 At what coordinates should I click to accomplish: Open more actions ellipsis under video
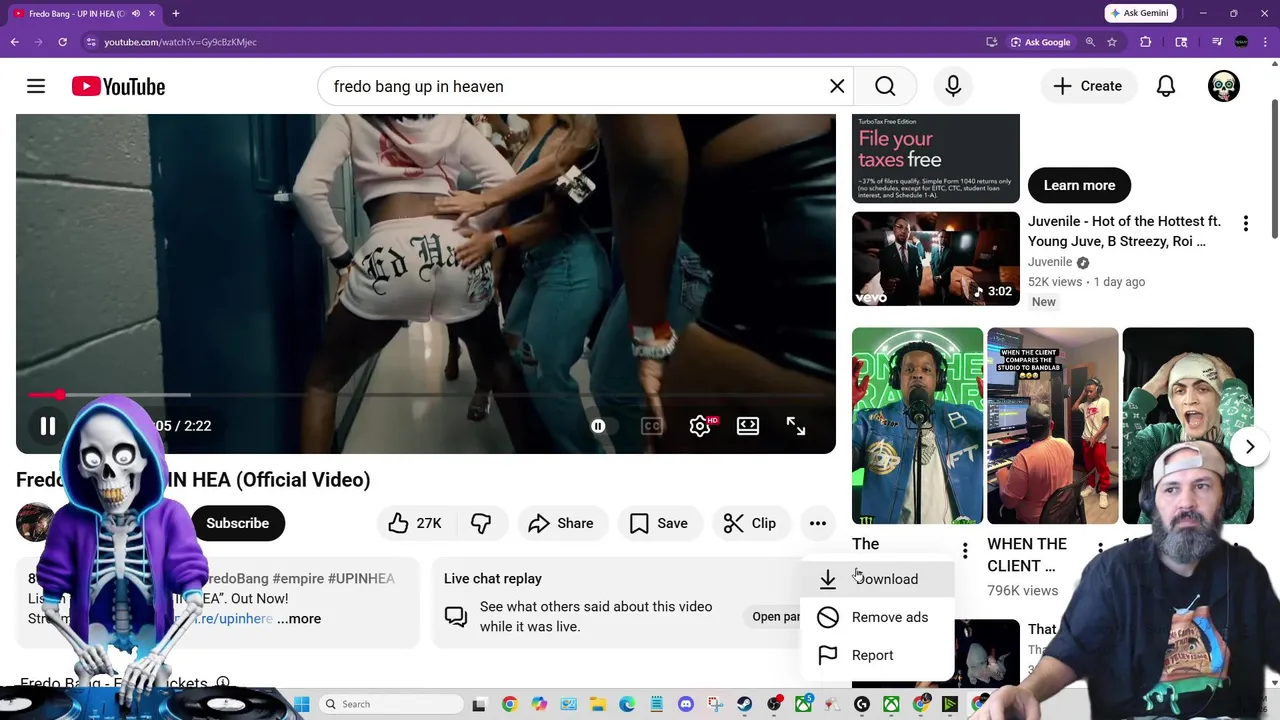[x=818, y=523]
